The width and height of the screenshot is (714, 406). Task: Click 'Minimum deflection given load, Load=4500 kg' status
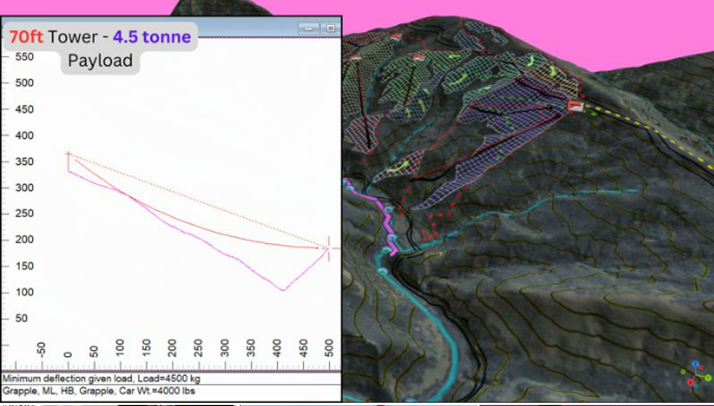pyautogui.click(x=102, y=379)
